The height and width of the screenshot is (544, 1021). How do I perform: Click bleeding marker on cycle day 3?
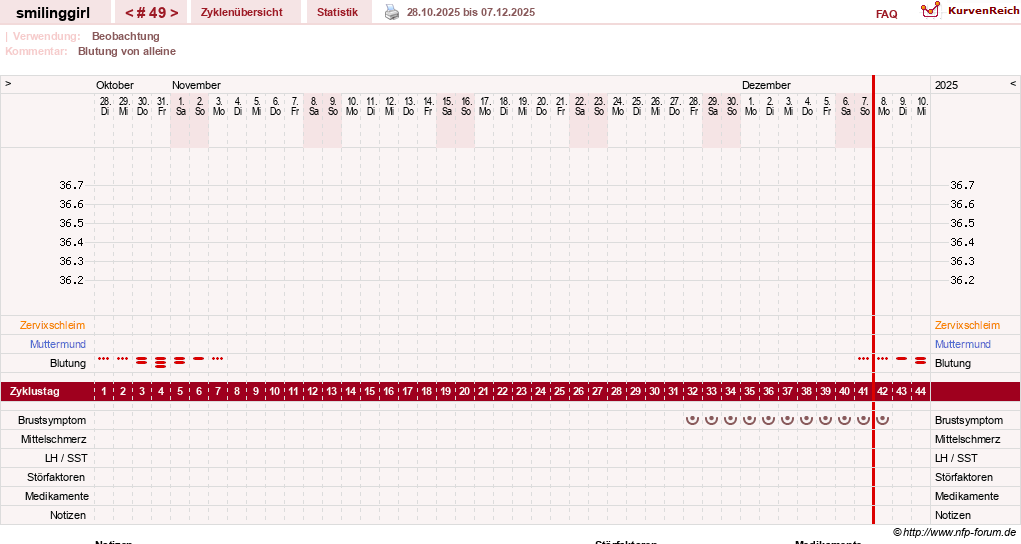coord(141,360)
